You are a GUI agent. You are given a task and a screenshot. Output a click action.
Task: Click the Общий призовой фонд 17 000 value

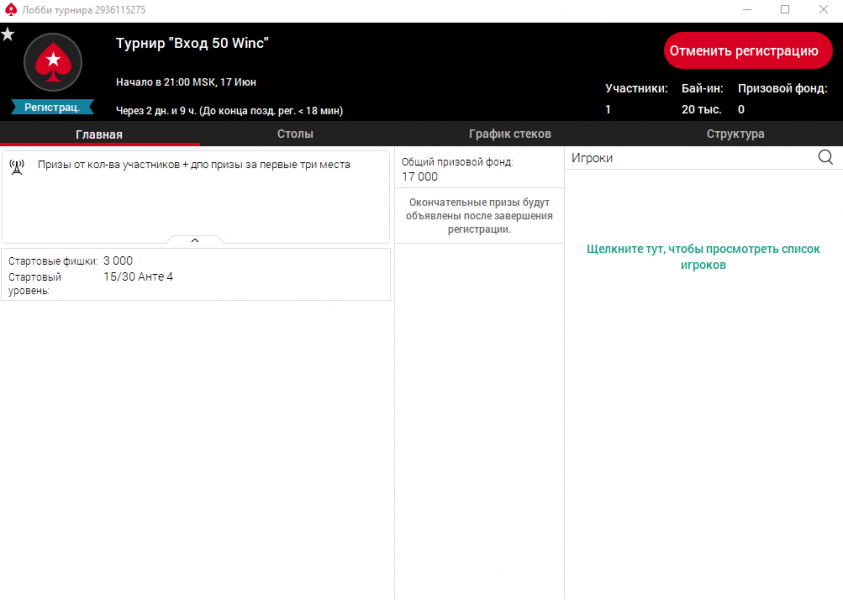(420, 177)
